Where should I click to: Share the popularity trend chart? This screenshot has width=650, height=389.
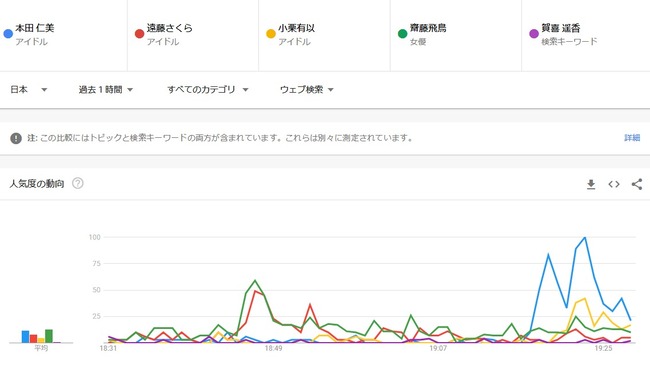[x=637, y=184]
